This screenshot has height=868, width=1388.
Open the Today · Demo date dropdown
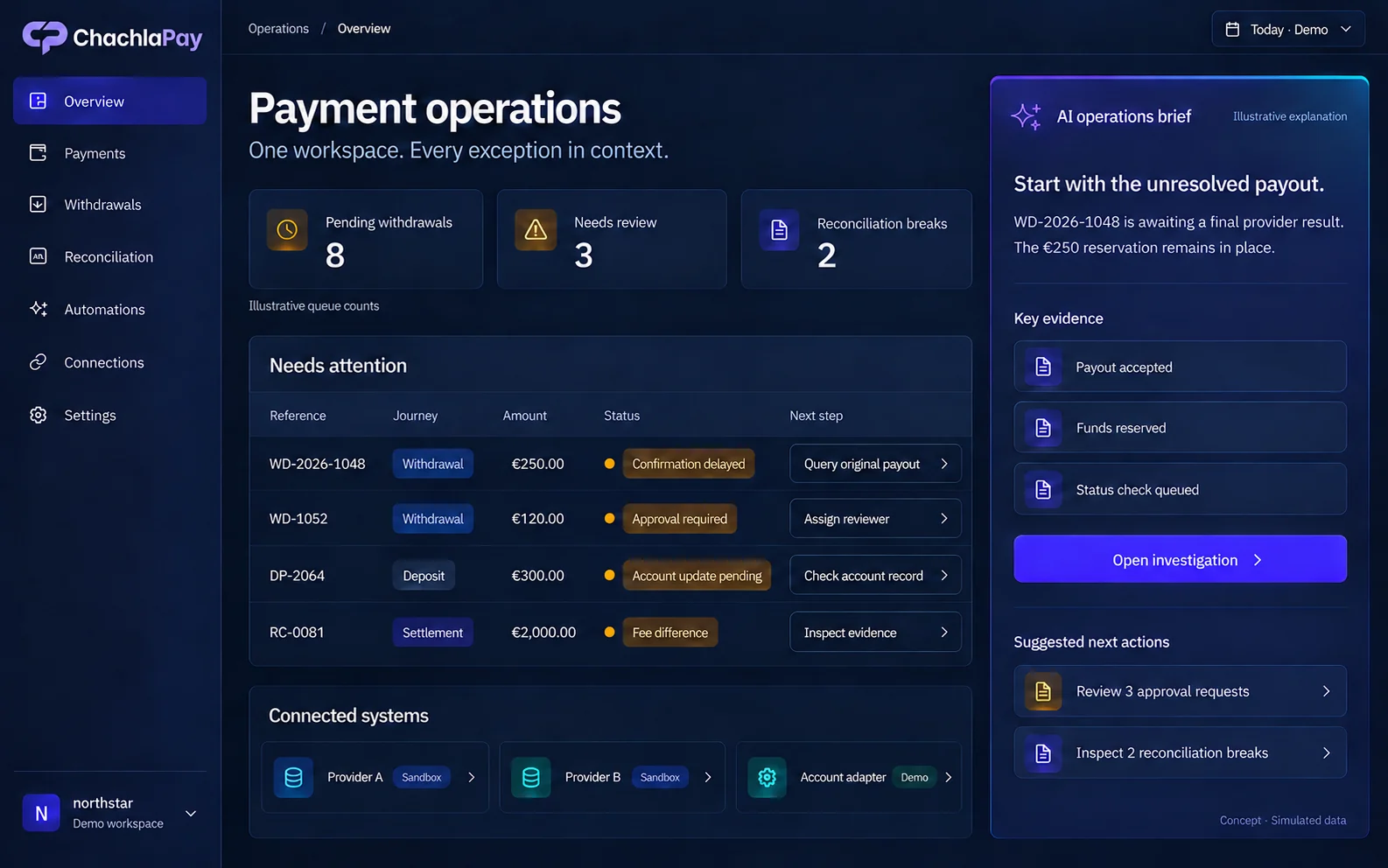[1288, 29]
